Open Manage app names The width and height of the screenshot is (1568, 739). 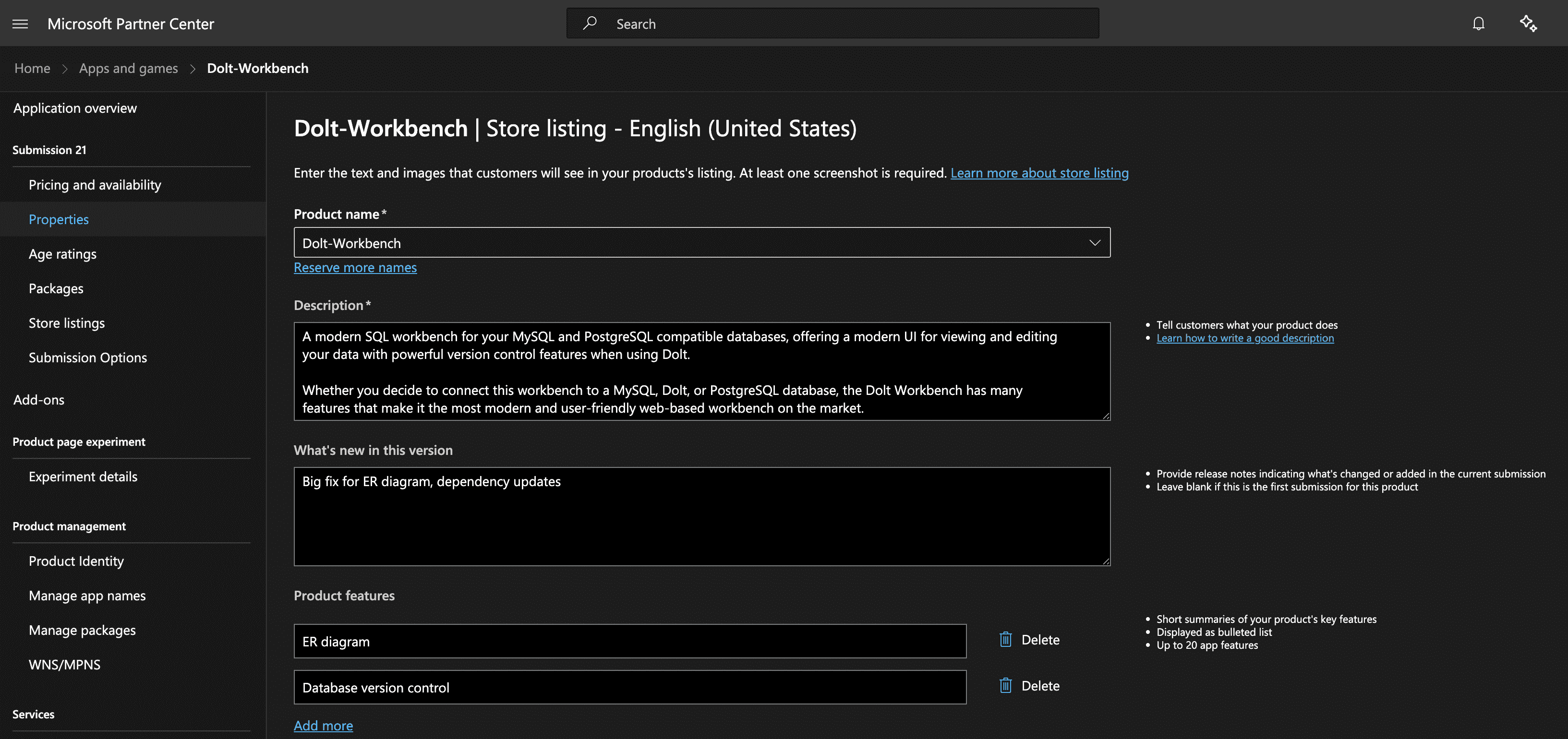[x=87, y=596]
